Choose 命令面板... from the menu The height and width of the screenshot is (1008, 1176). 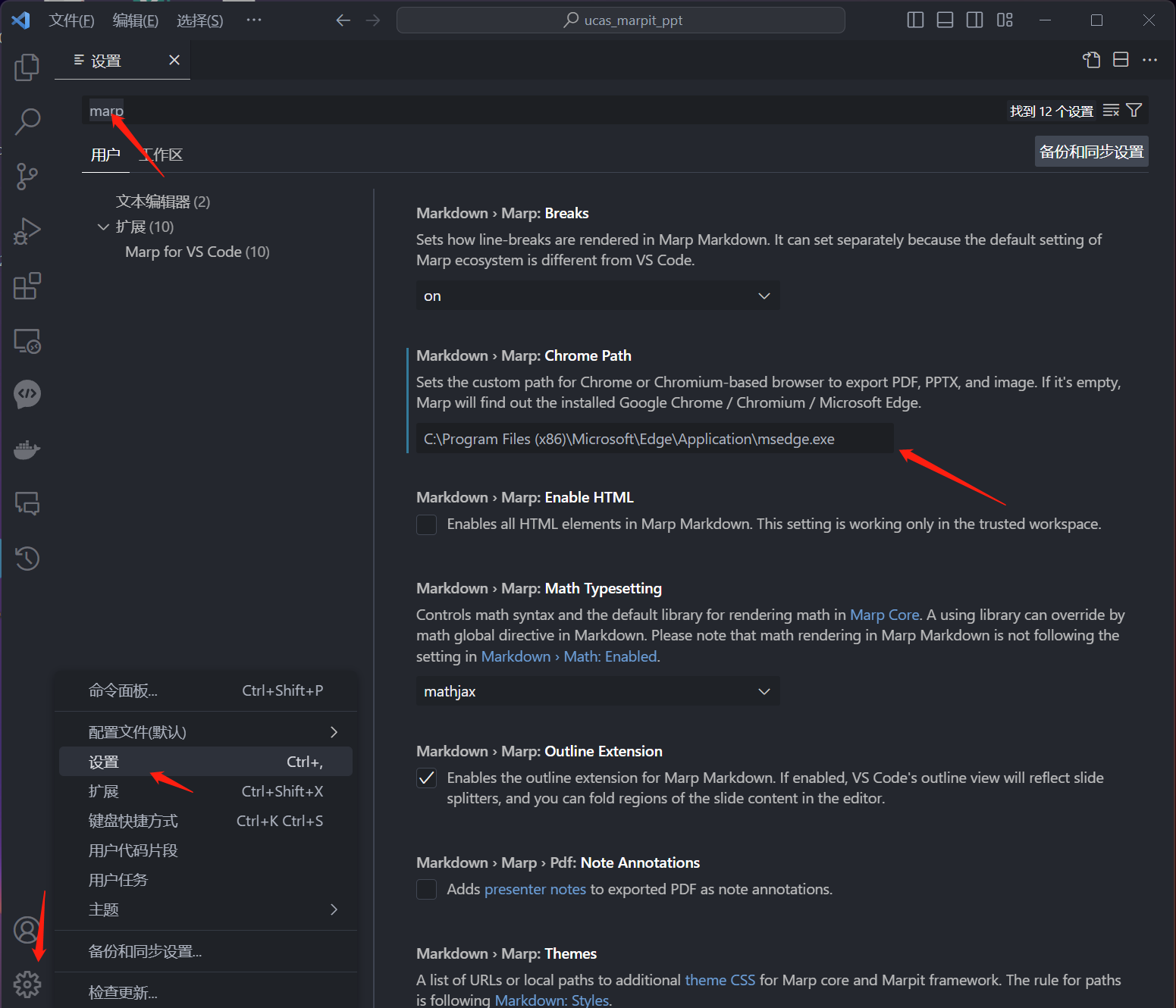click(205, 690)
